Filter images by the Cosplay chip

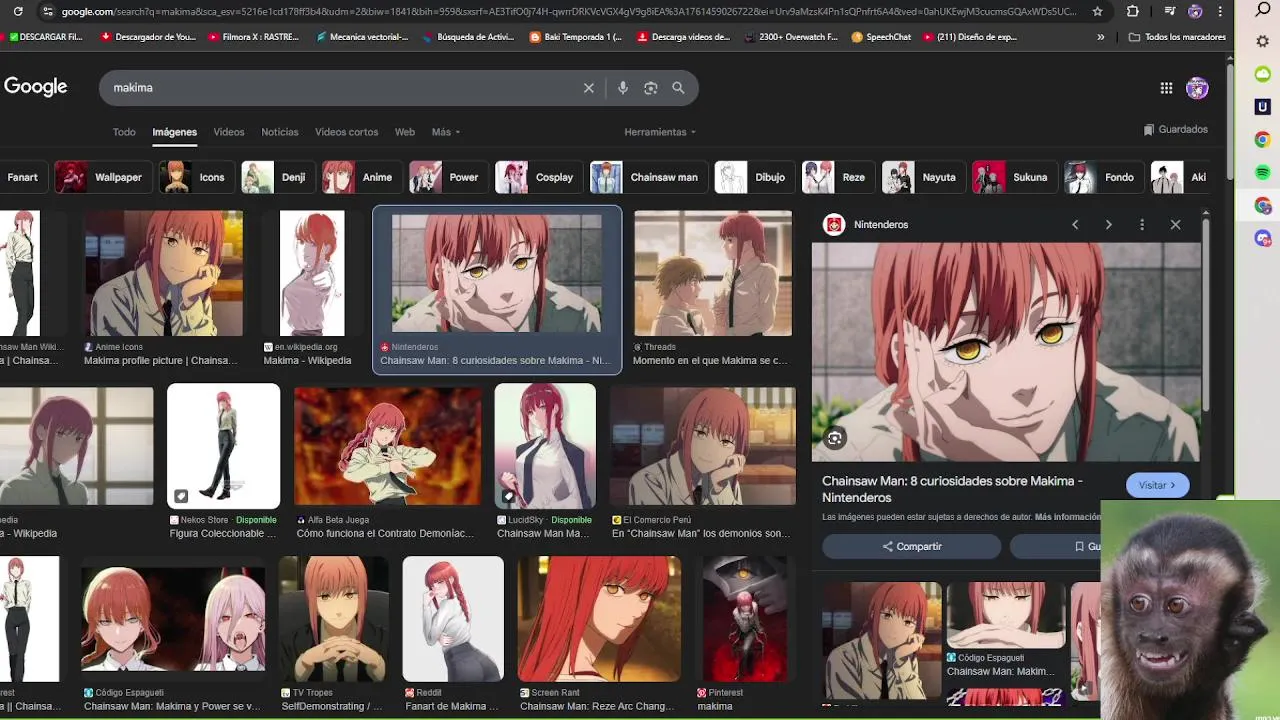coord(537,177)
